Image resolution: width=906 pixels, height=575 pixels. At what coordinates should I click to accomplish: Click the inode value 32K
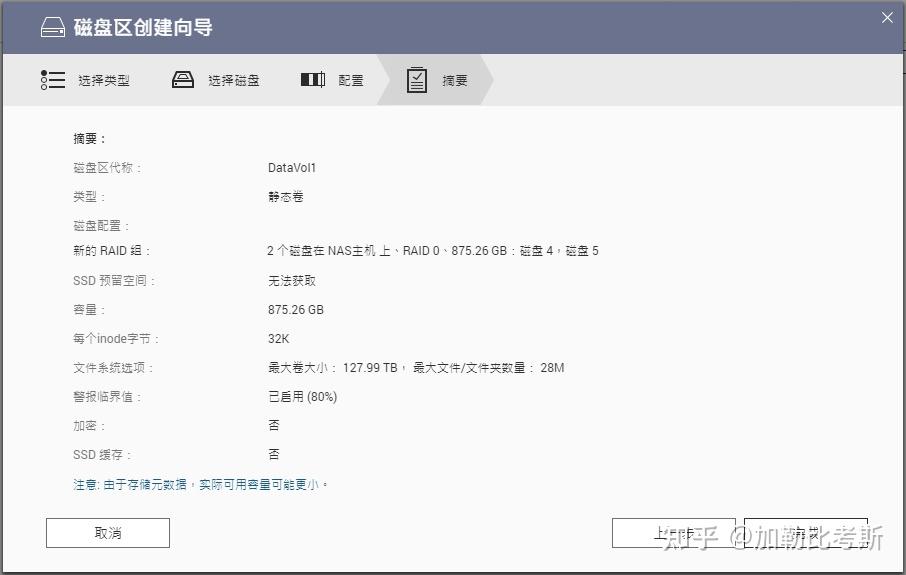click(x=279, y=339)
